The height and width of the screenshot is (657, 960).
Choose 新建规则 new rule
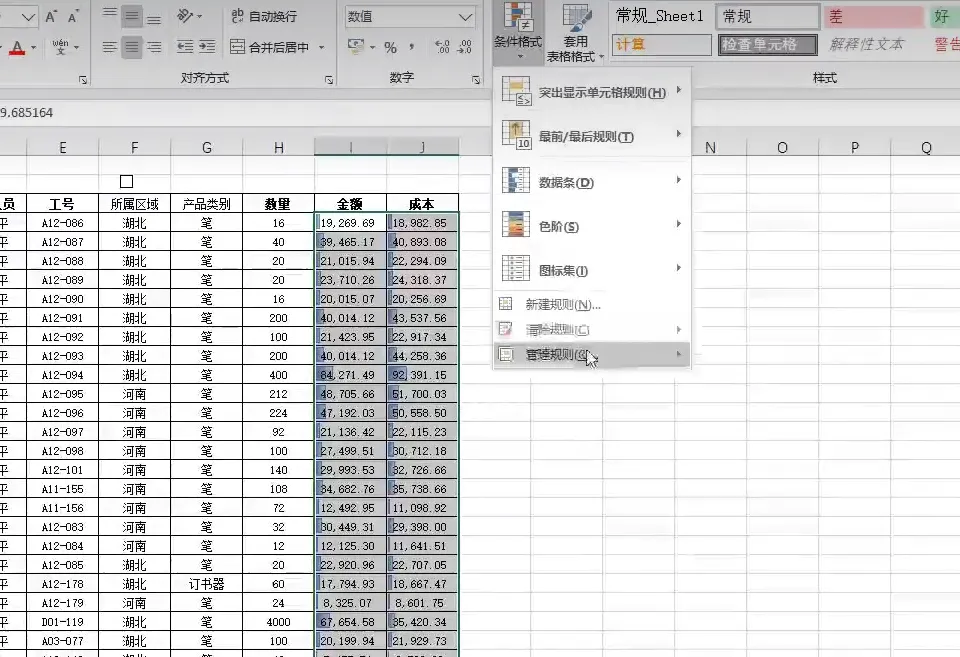tap(591, 304)
